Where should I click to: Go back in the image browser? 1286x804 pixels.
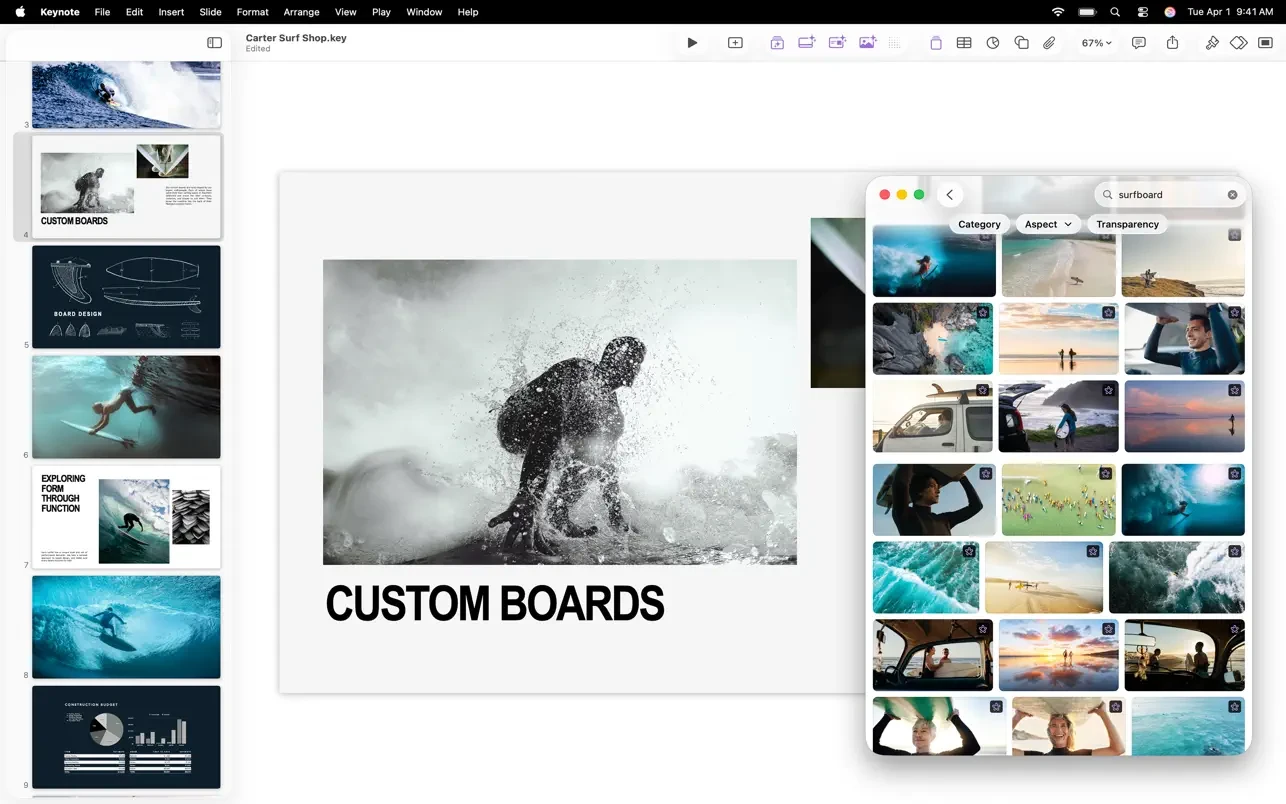coord(950,195)
